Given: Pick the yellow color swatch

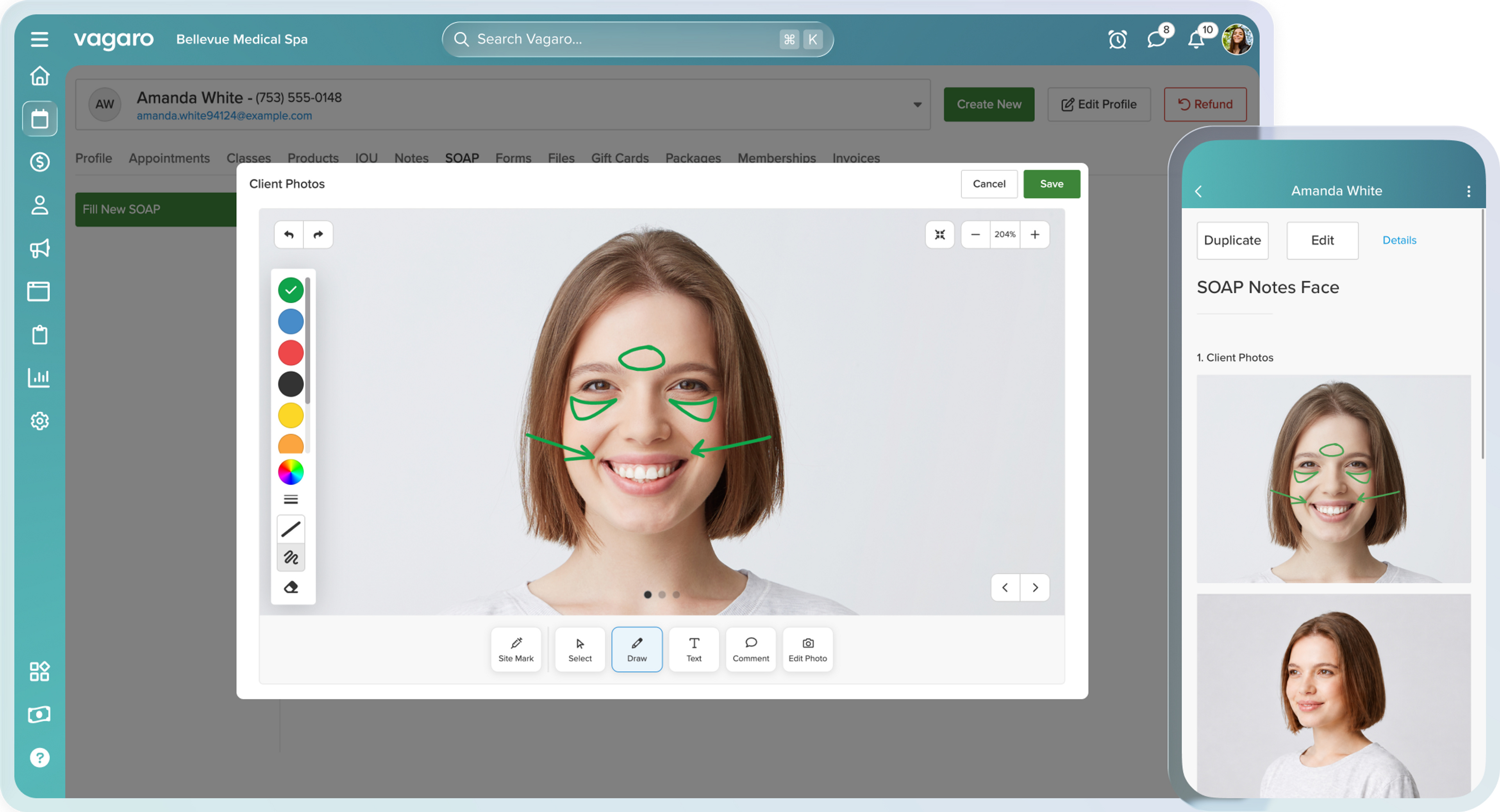Looking at the screenshot, I should [x=291, y=416].
